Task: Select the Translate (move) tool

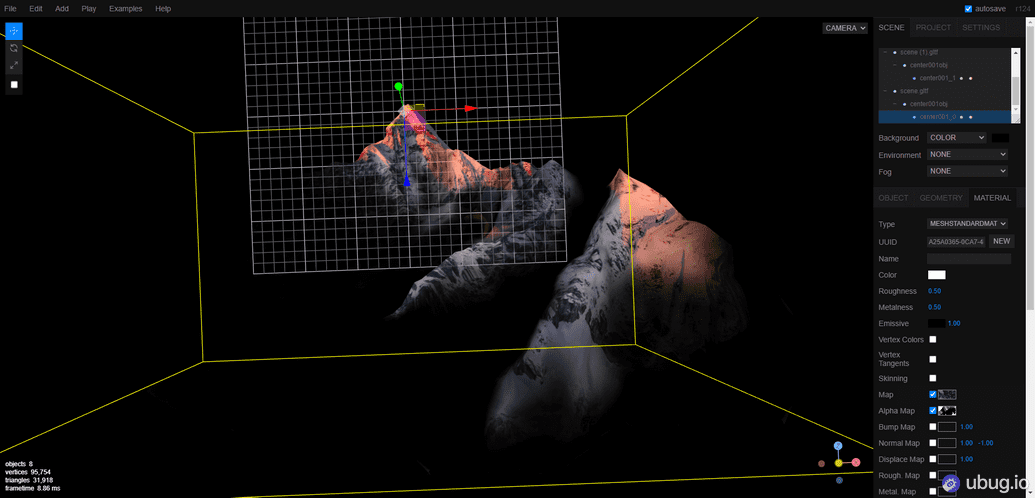Action: click(x=14, y=31)
